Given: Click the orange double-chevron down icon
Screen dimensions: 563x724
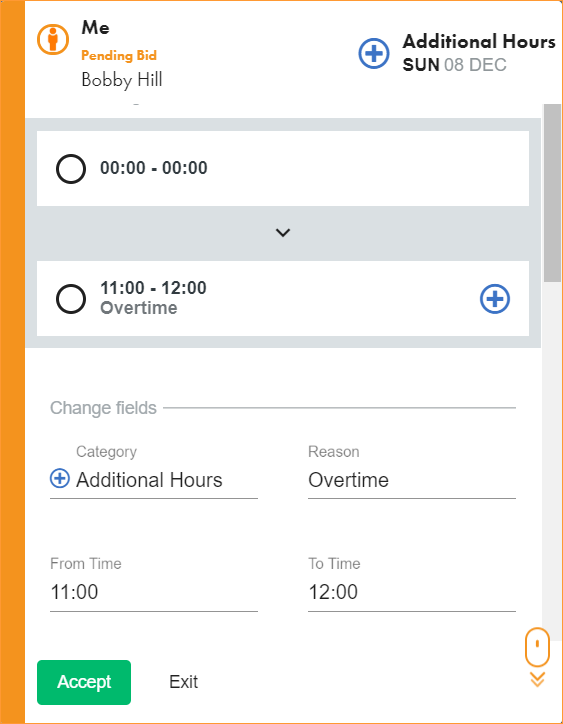Looking at the screenshot, I should pyautogui.click(x=537, y=680).
